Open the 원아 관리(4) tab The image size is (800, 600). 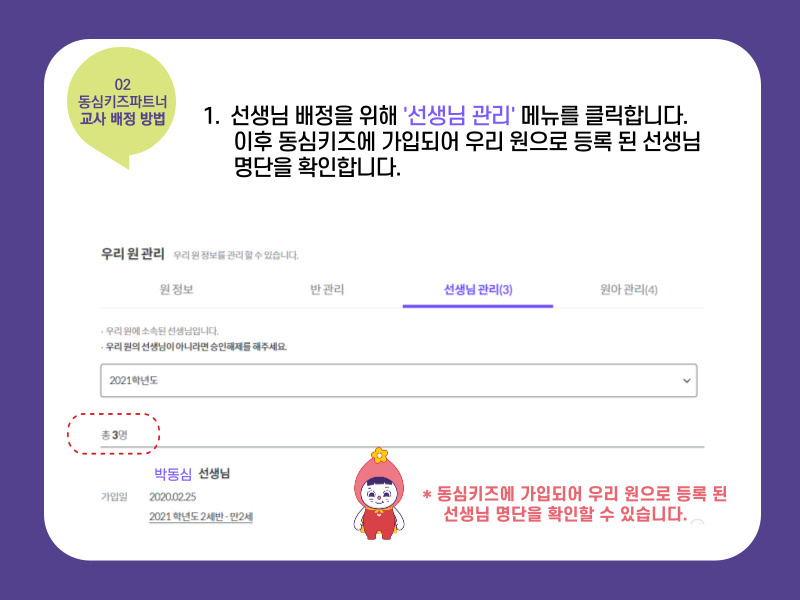[629, 290]
